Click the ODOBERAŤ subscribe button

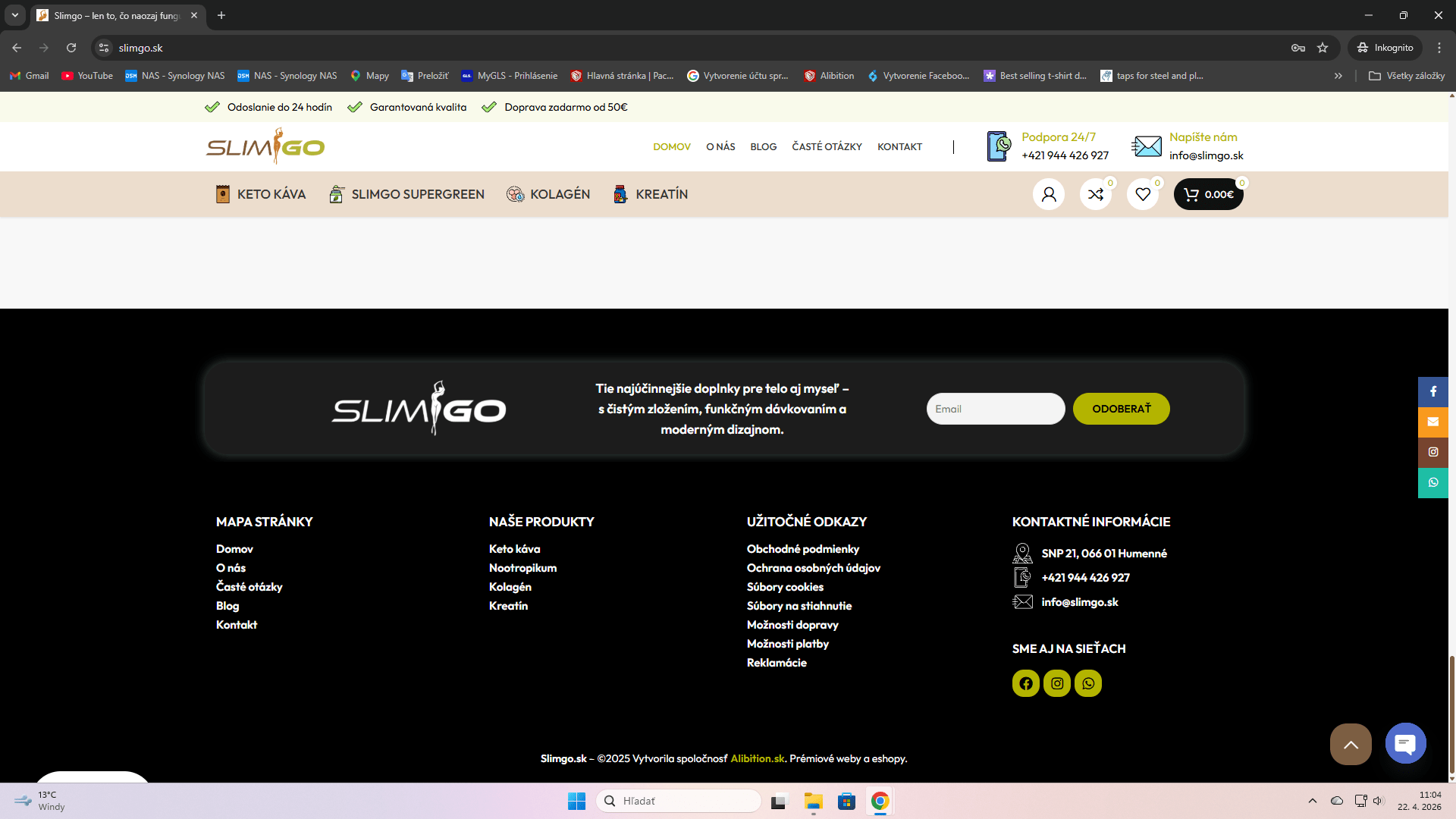pyautogui.click(x=1121, y=409)
